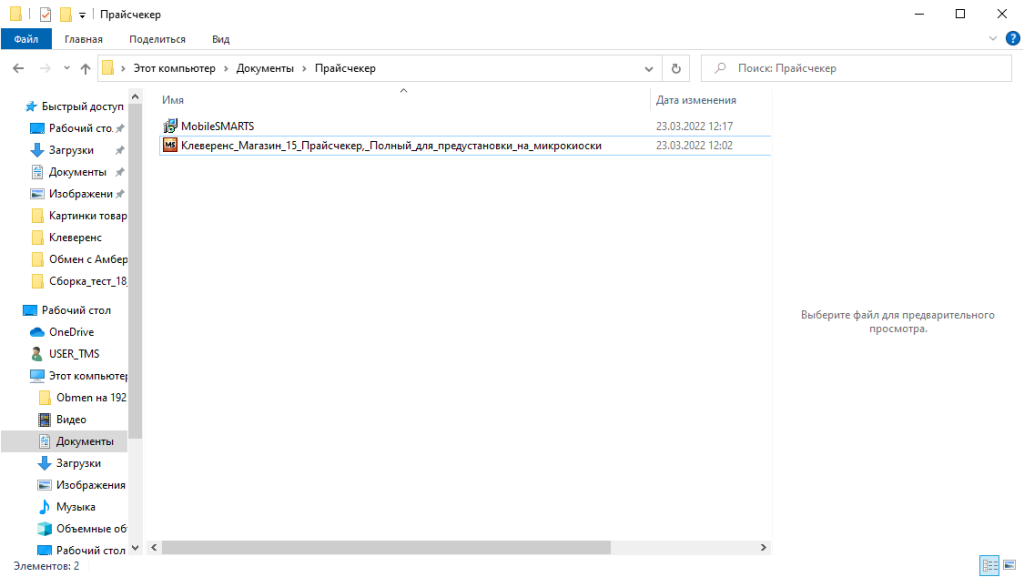This screenshot has height=577, width=1024.
Task: Open OneDrive in the navigation pane
Action: click(71, 332)
